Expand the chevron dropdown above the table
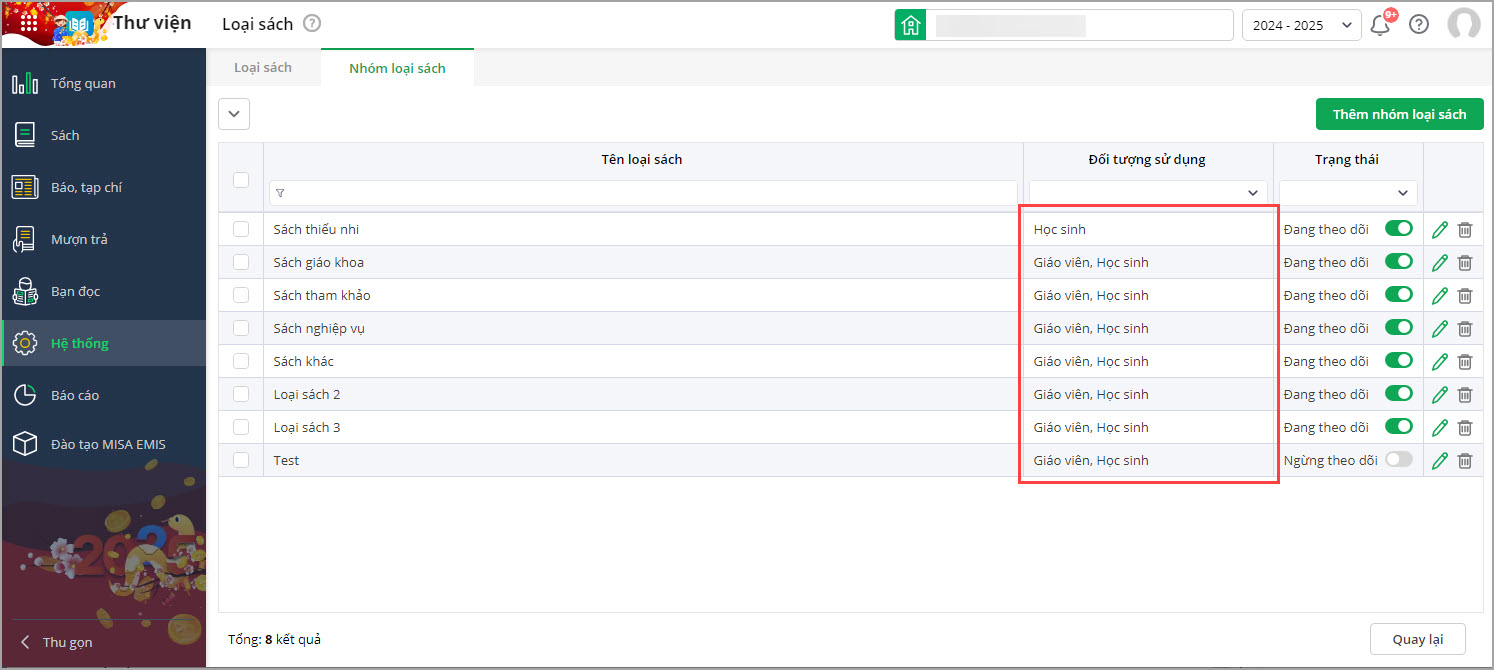Viewport: 1494px width, 670px height. (234, 114)
